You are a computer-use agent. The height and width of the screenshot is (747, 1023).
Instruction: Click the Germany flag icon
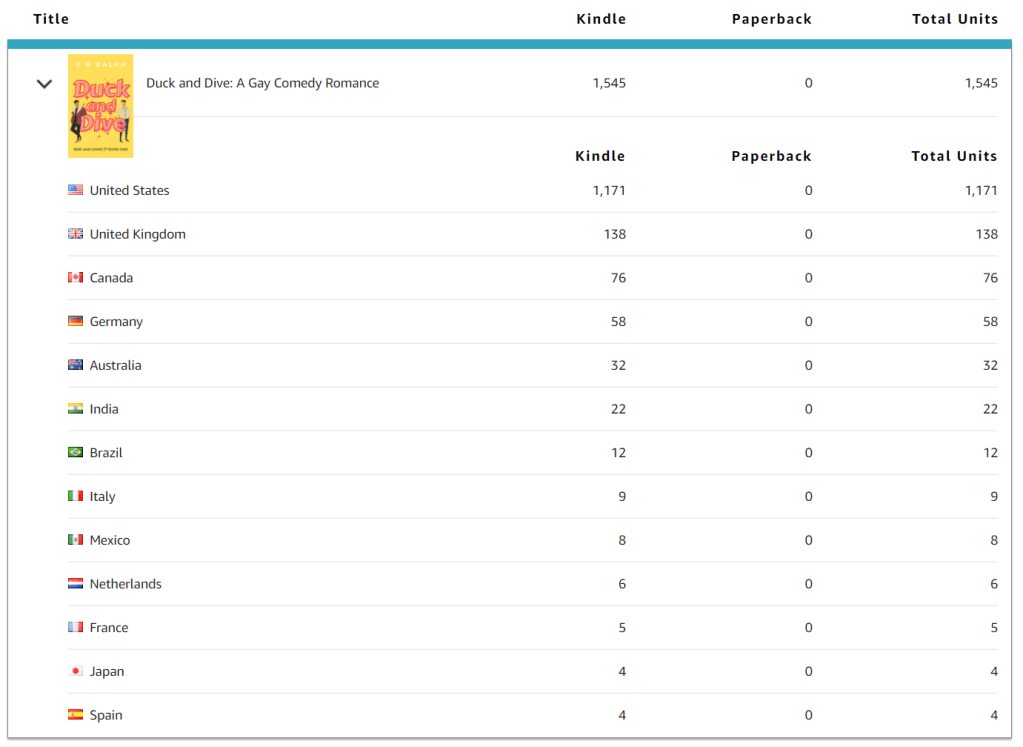coord(76,321)
